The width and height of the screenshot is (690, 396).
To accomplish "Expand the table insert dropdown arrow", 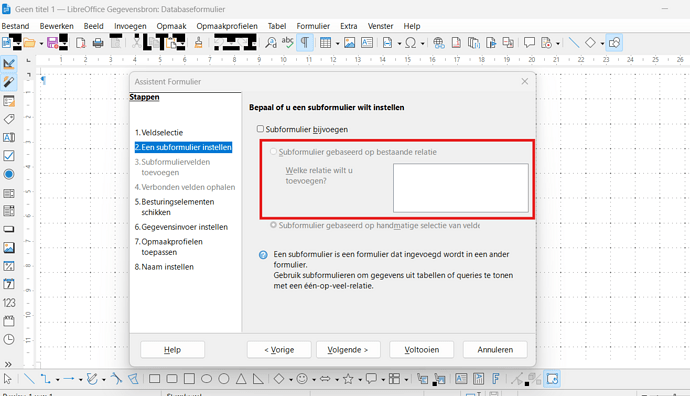I will (338, 43).
